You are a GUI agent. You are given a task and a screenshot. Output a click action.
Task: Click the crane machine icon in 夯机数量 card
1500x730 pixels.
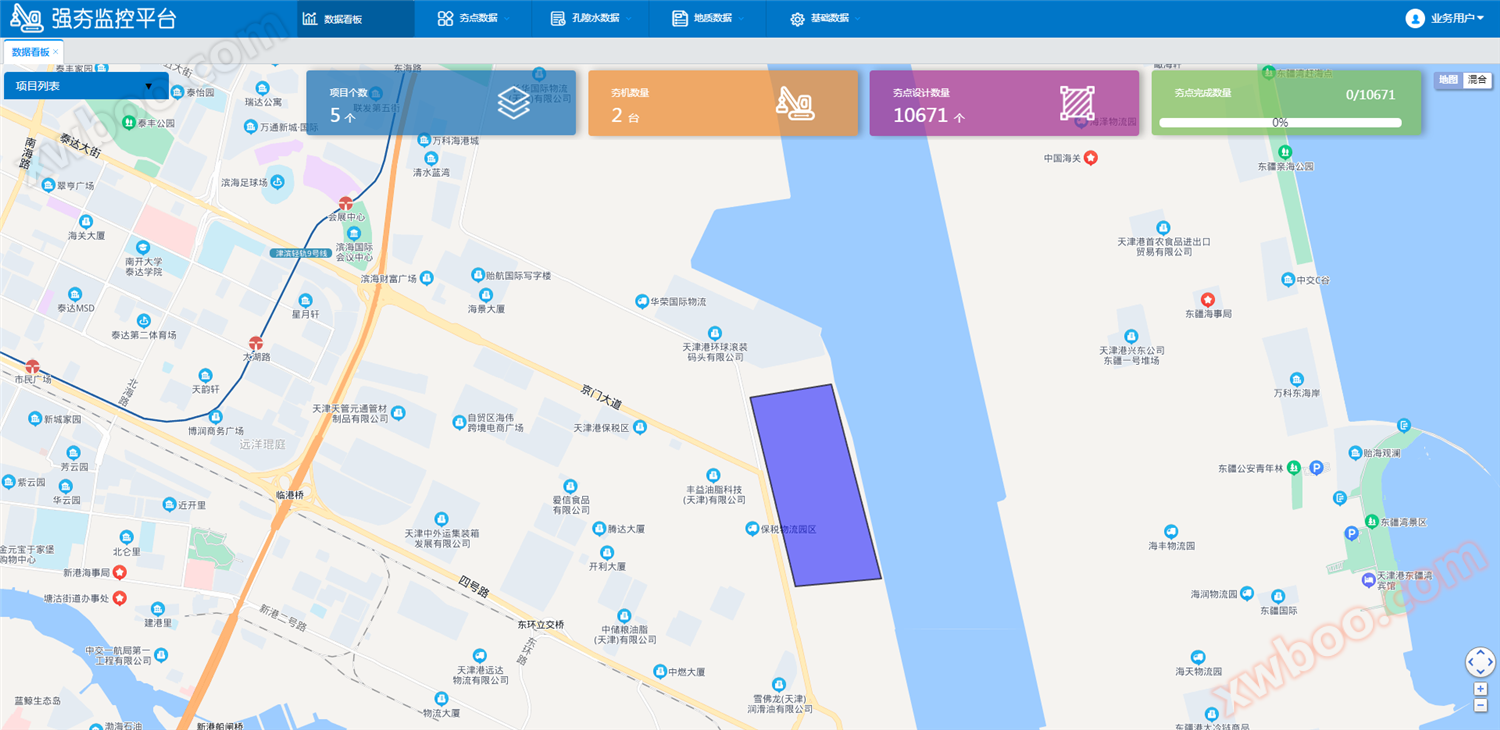[x=795, y=103]
